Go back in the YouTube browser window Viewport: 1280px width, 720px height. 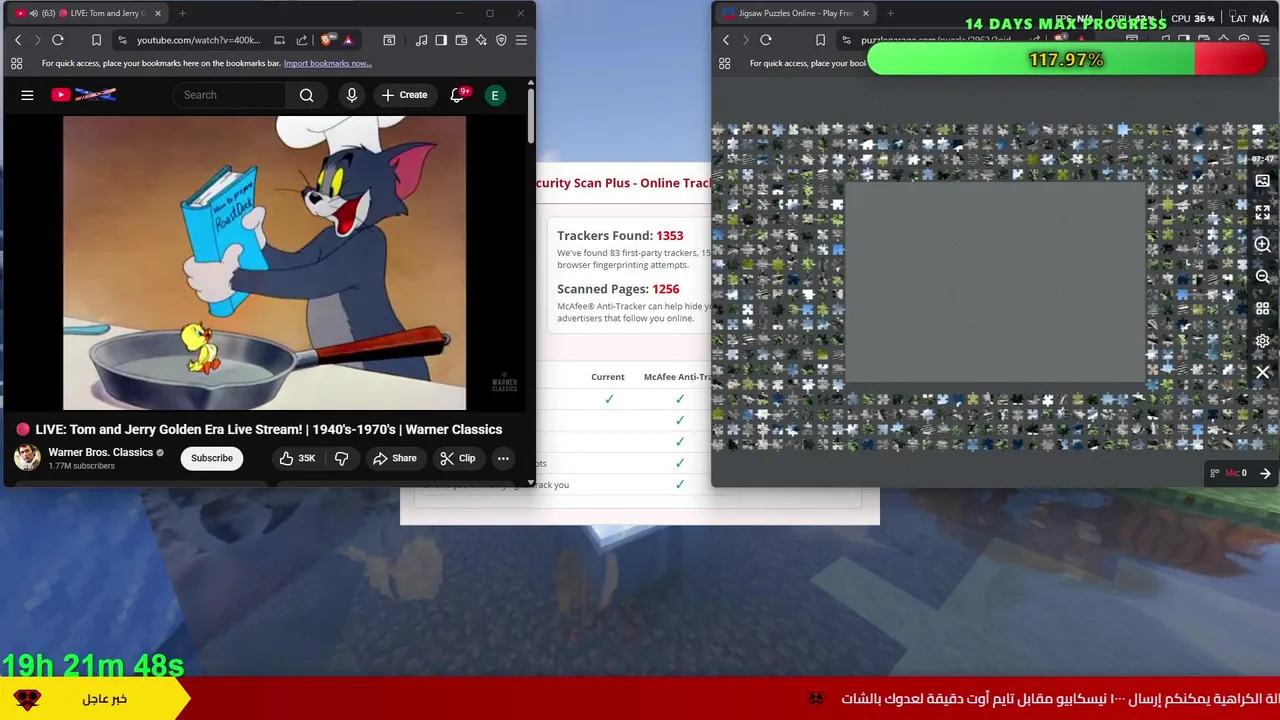pos(18,40)
